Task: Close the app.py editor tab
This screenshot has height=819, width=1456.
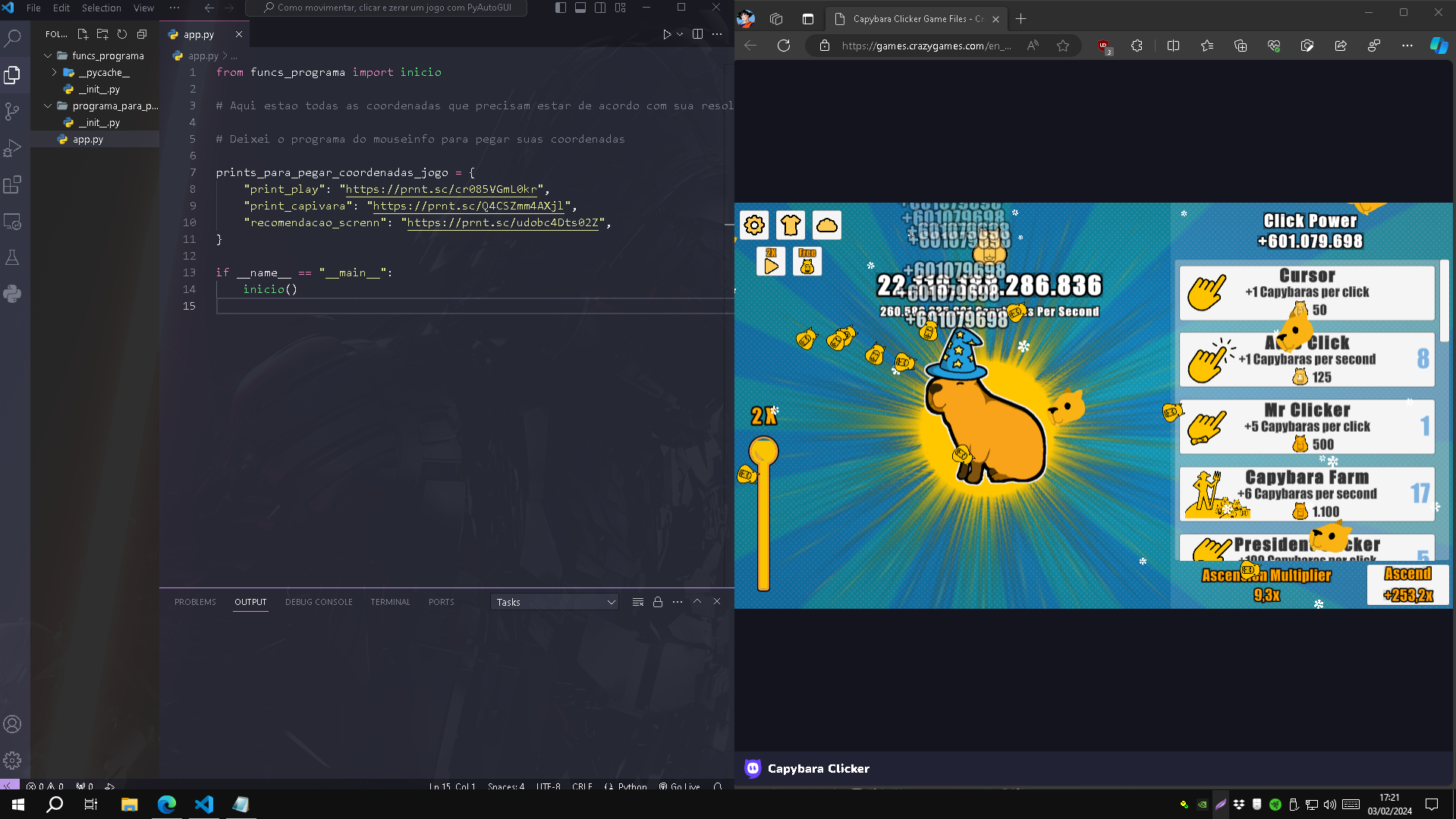Action: [239, 34]
